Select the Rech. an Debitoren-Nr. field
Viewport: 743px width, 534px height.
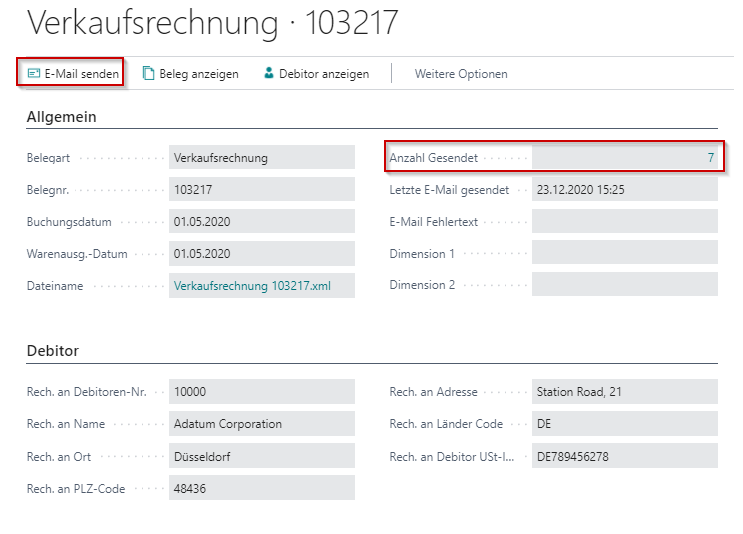262,392
